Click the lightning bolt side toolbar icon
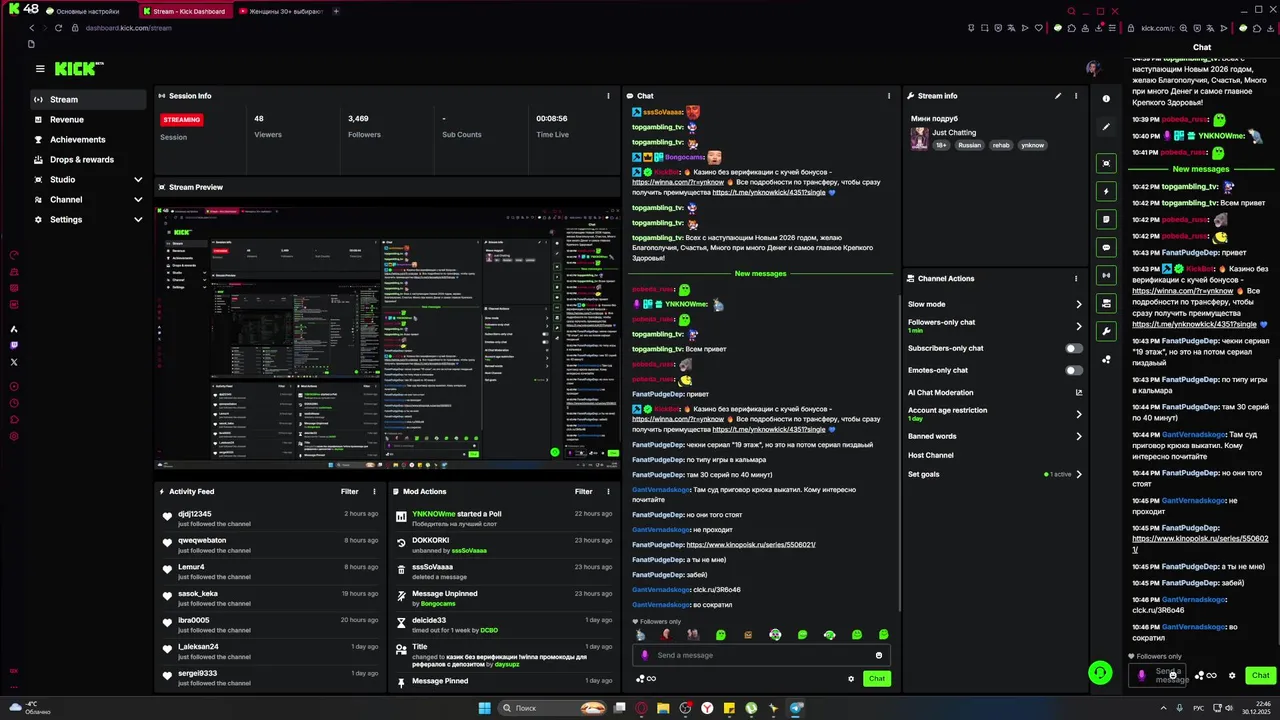 1106,191
